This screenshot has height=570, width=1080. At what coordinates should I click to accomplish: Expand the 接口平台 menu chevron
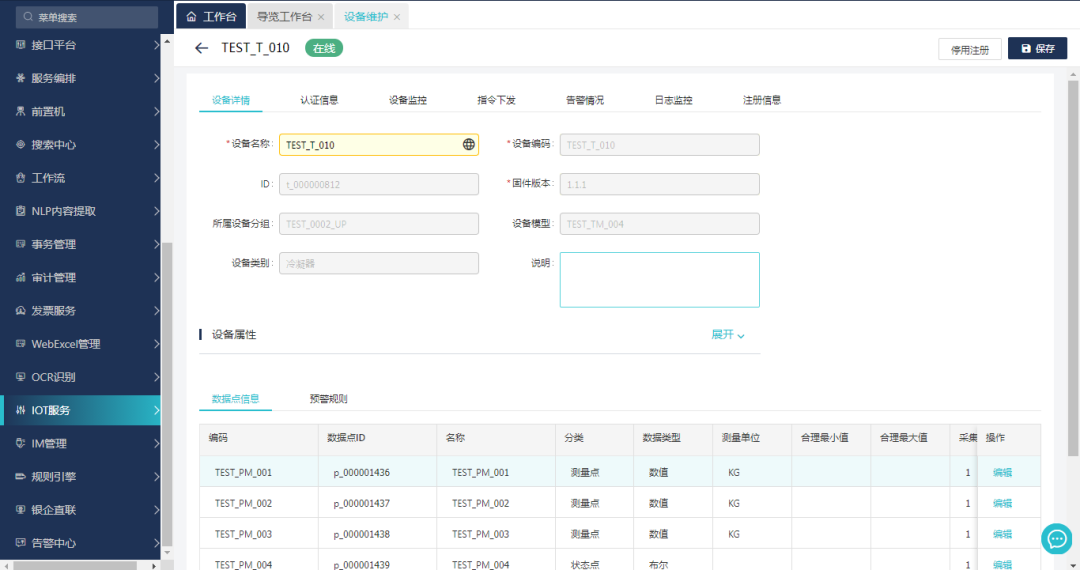click(x=156, y=45)
